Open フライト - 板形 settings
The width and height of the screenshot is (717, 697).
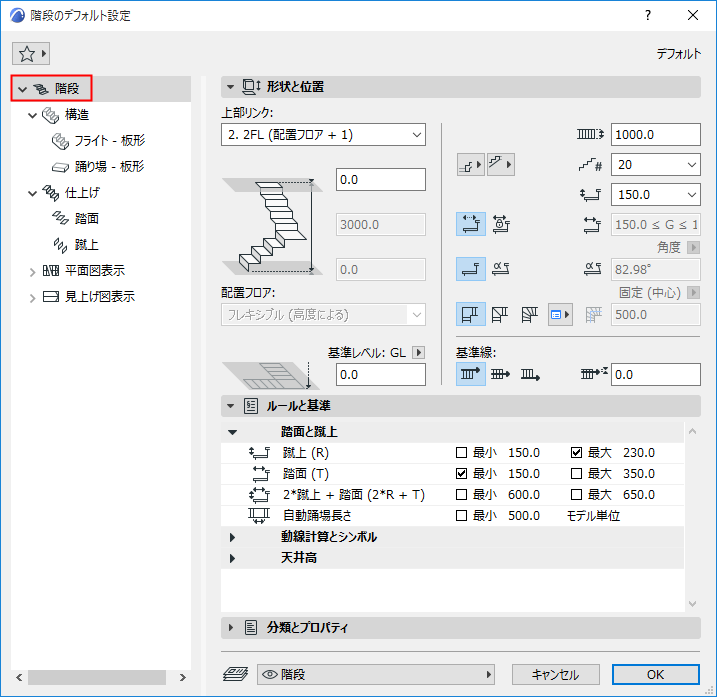click(x=110, y=140)
